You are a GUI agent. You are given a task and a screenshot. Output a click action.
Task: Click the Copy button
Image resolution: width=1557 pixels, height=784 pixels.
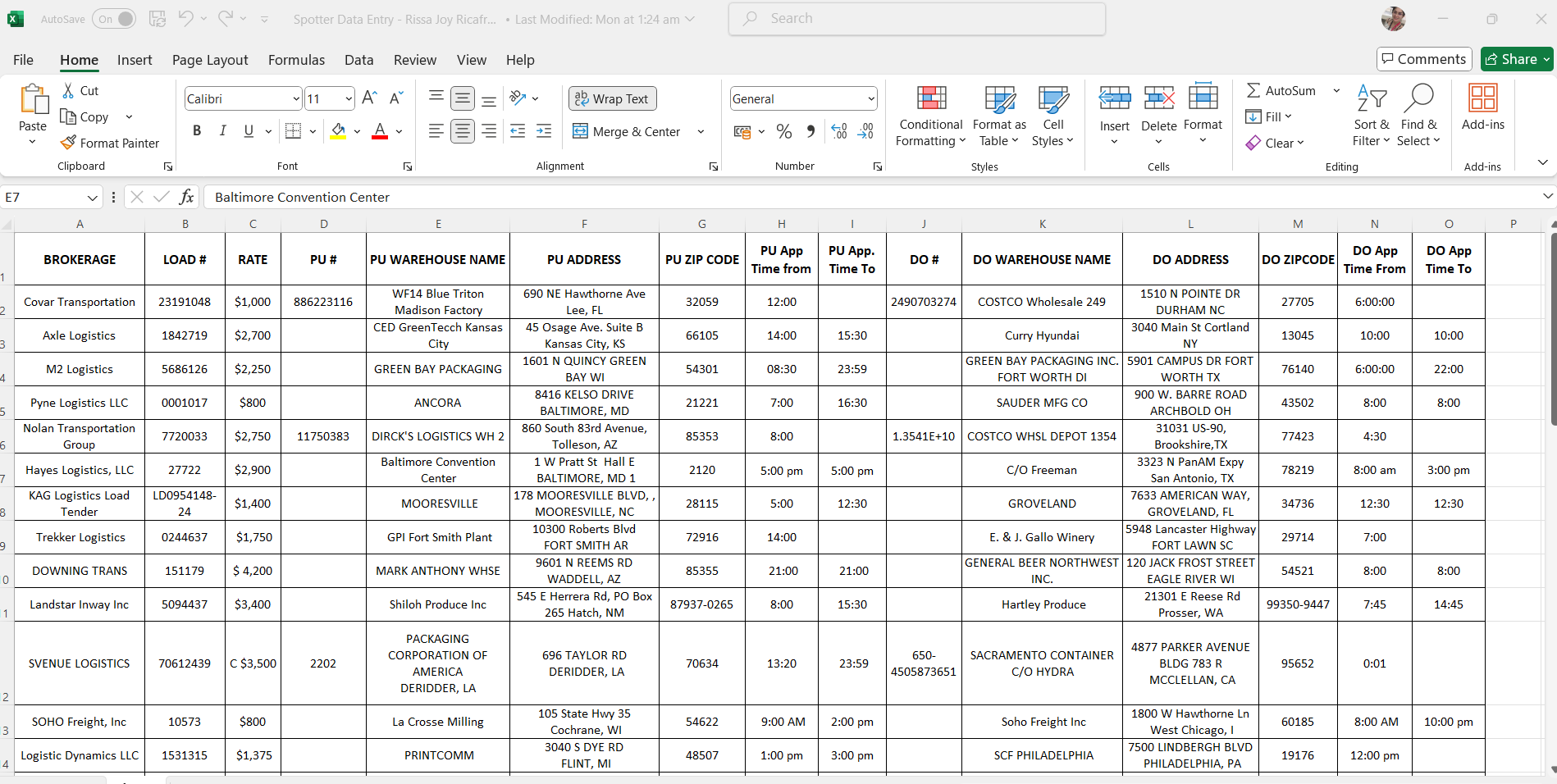pos(85,117)
